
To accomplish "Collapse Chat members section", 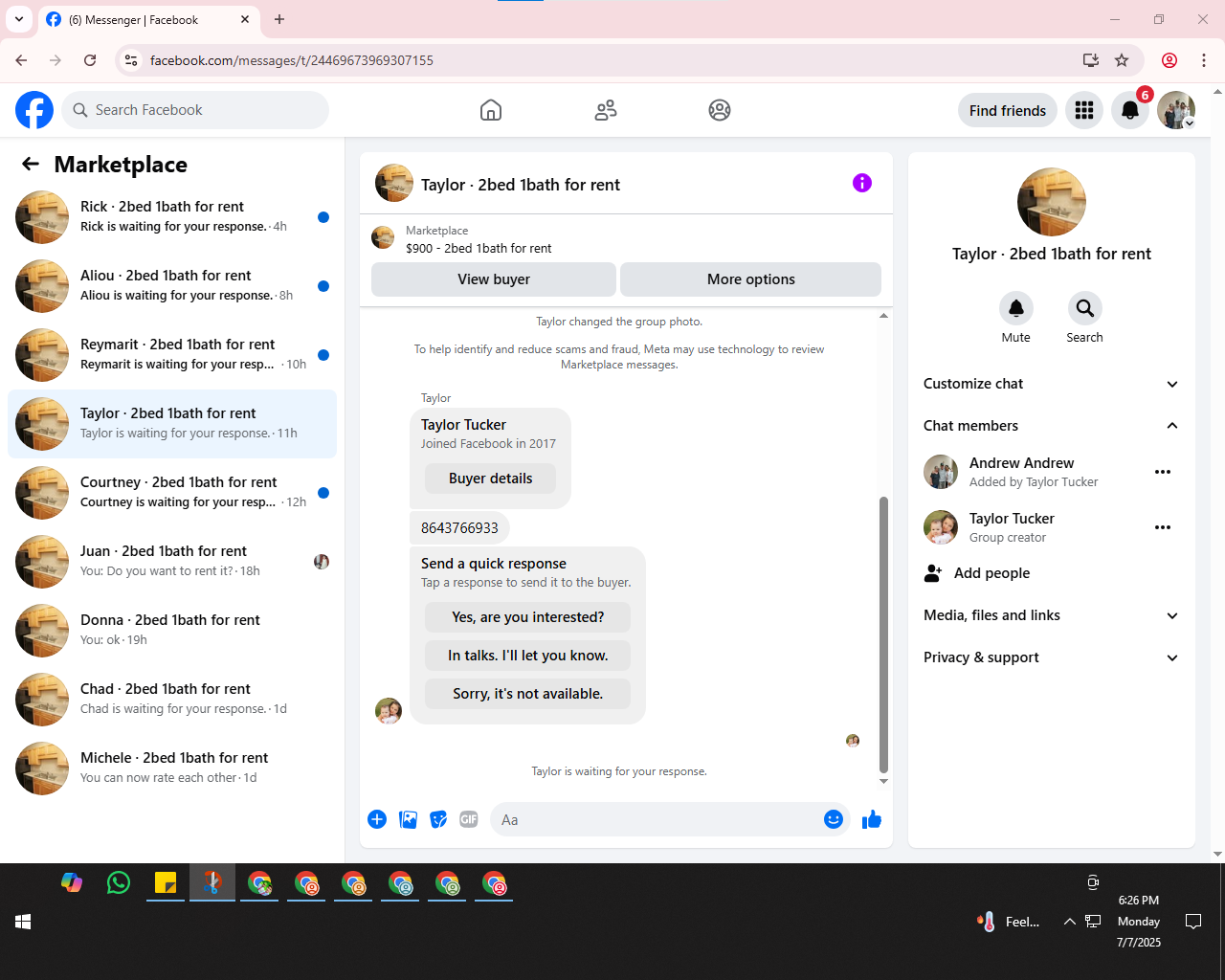I will pos(1052,426).
